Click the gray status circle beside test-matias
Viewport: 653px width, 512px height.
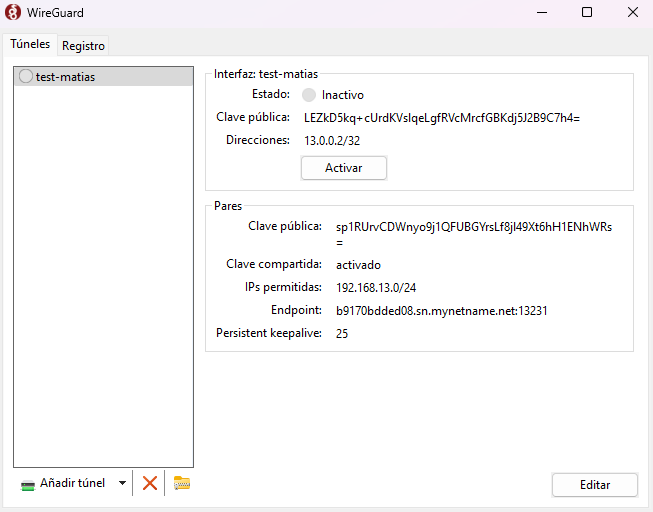click(x=26, y=77)
